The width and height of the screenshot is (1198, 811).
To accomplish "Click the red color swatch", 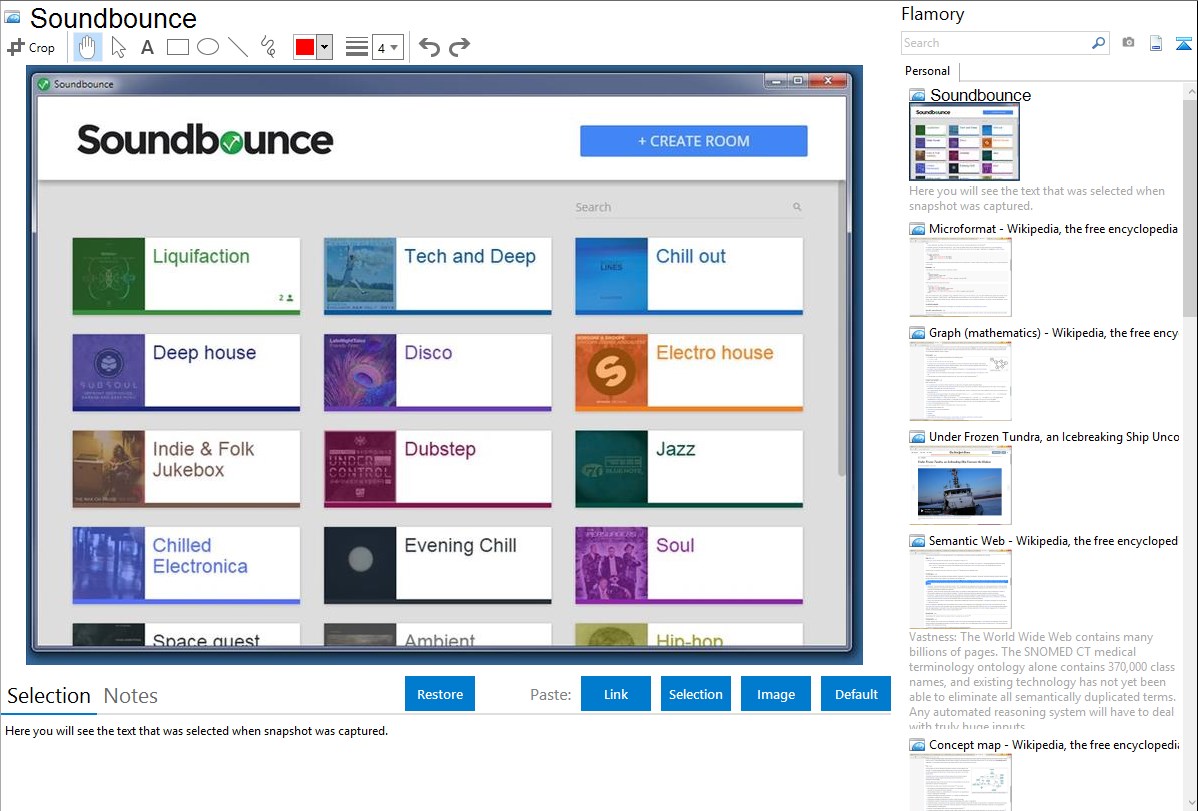I will point(304,47).
